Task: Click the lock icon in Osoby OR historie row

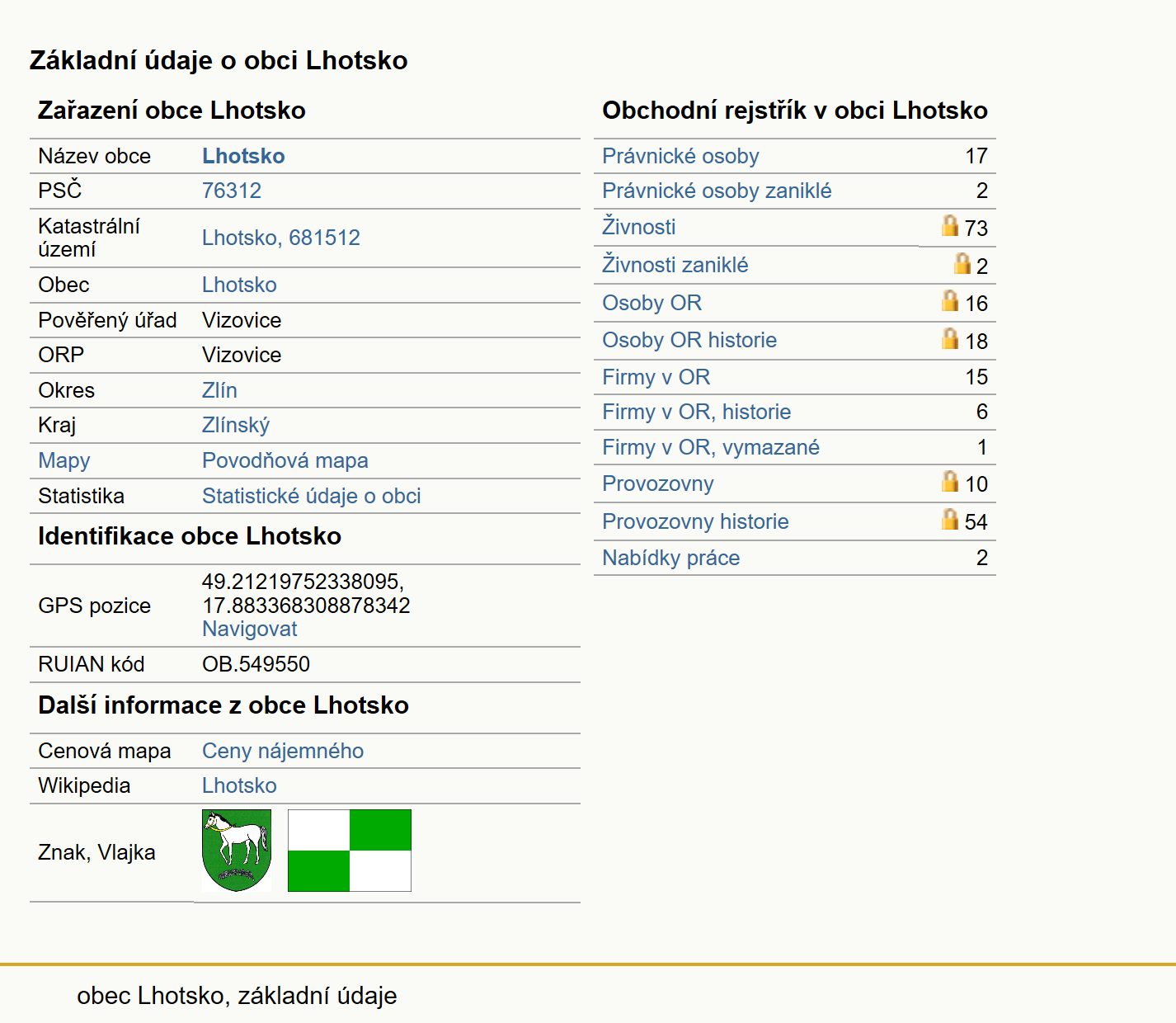Action: coord(950,338)
